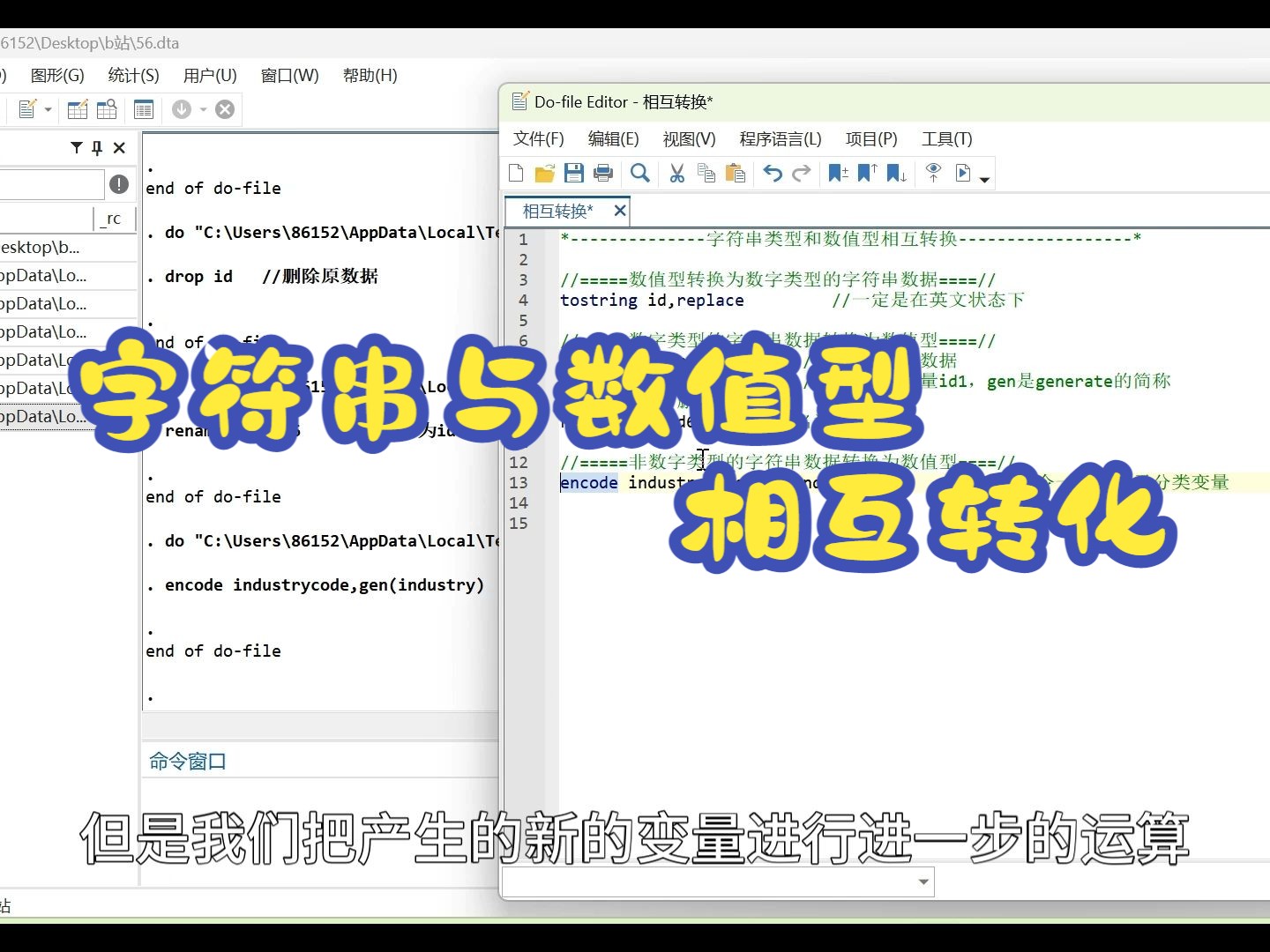This screenshot has width=1270, height=952.
Task: Click the History panel search field
Action: [x=51, y=184]
